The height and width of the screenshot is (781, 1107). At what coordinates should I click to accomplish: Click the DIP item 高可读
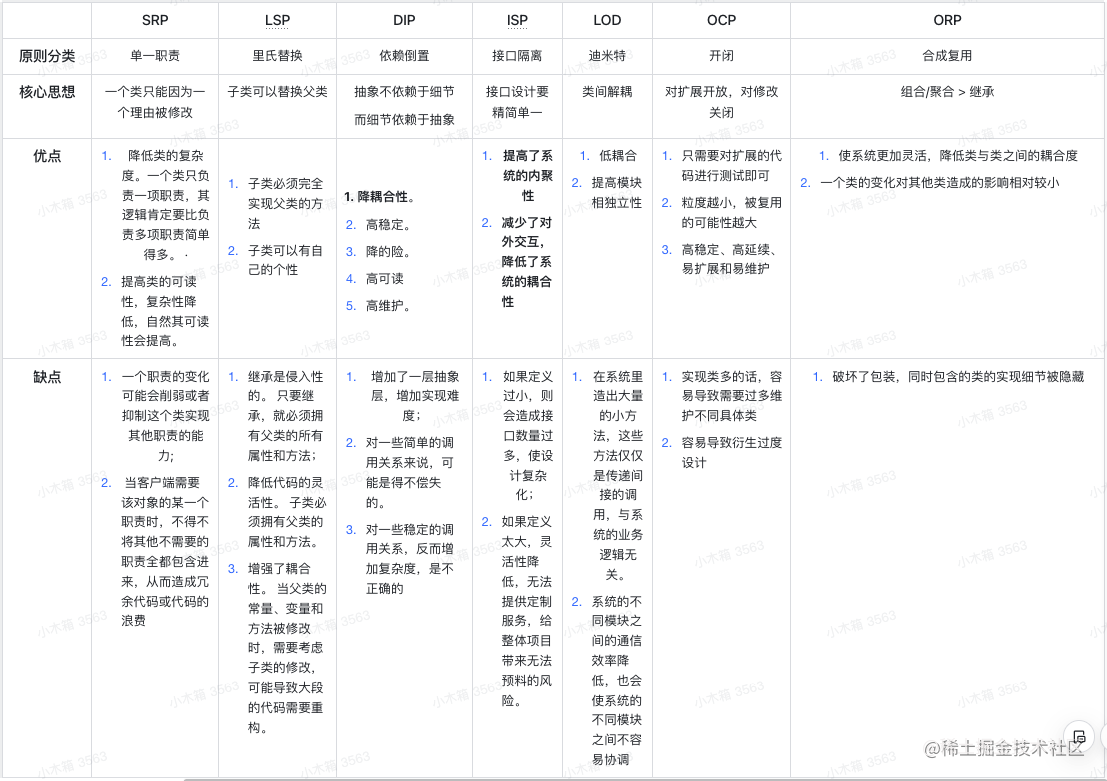(x=384, y=279)
